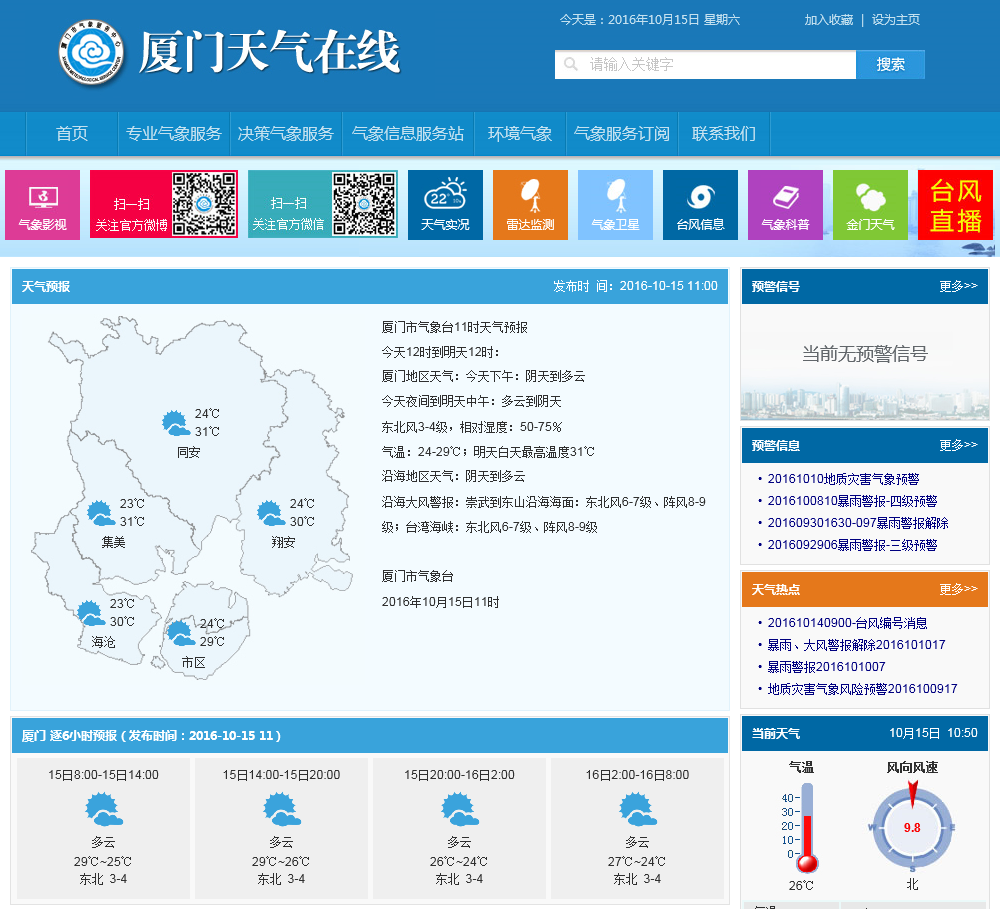
Task: Click the 同安 weather icon on map
Action: click(176, 423)
